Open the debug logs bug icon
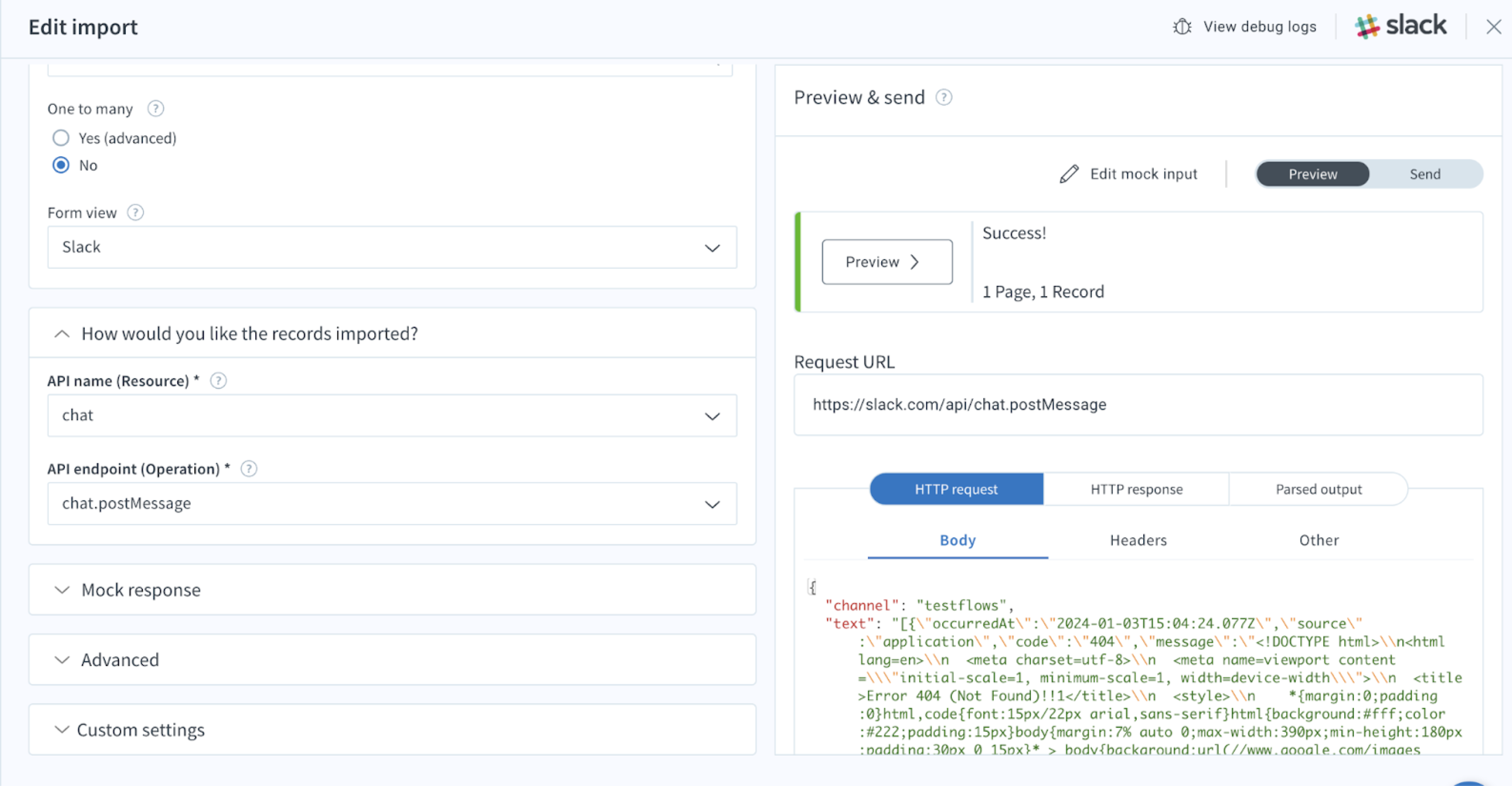 tap(1181, 27)
